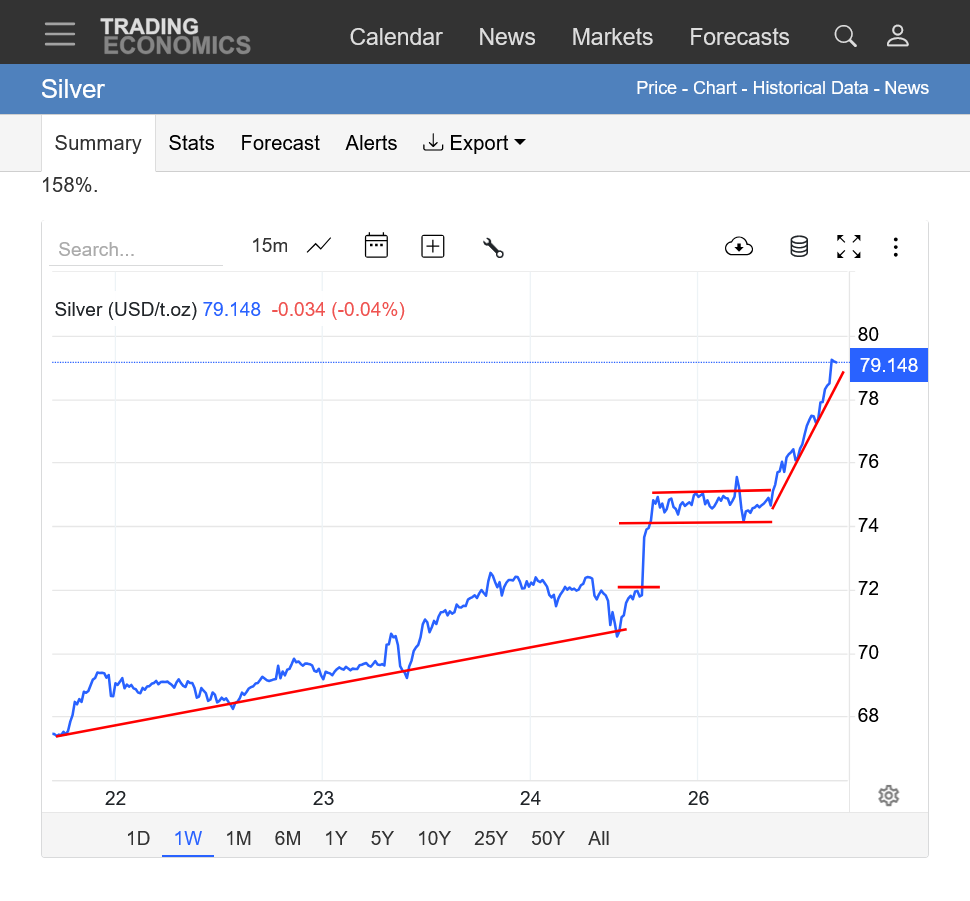This screenshot has height=901, width=970.
Task: Click the plus box compare icon
Action: (432, 246)
